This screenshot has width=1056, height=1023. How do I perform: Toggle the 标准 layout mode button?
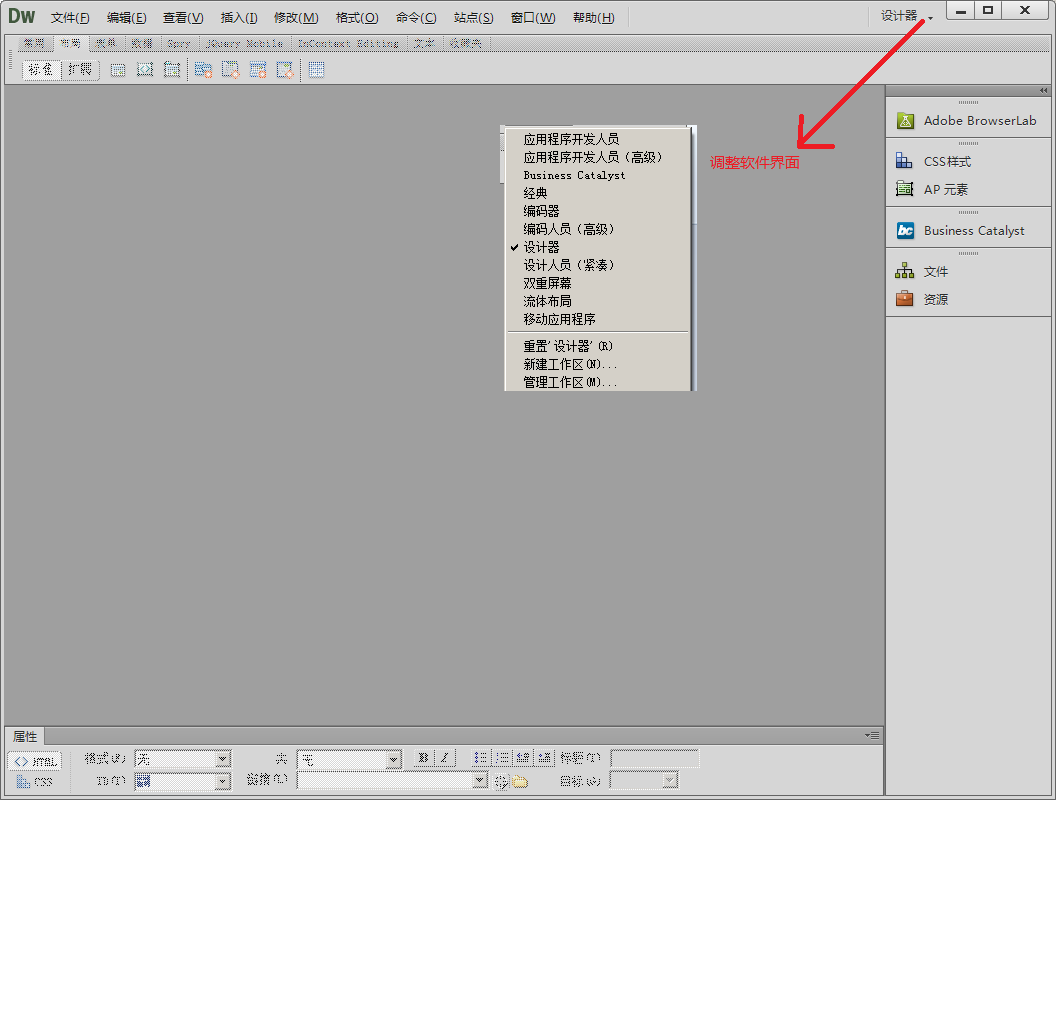click(x=42, y=70)
